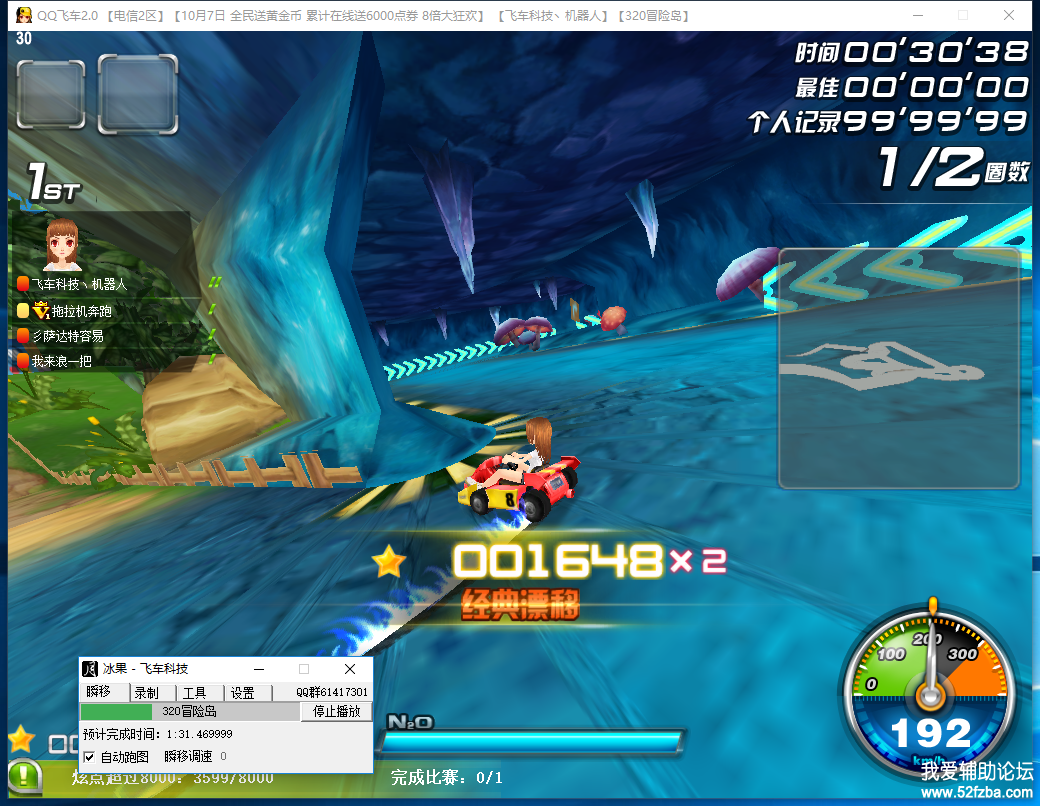Click the green exclamation mark icon
Screen dimensions: 1040x806
pyautogui.click(x=25, y=777)
